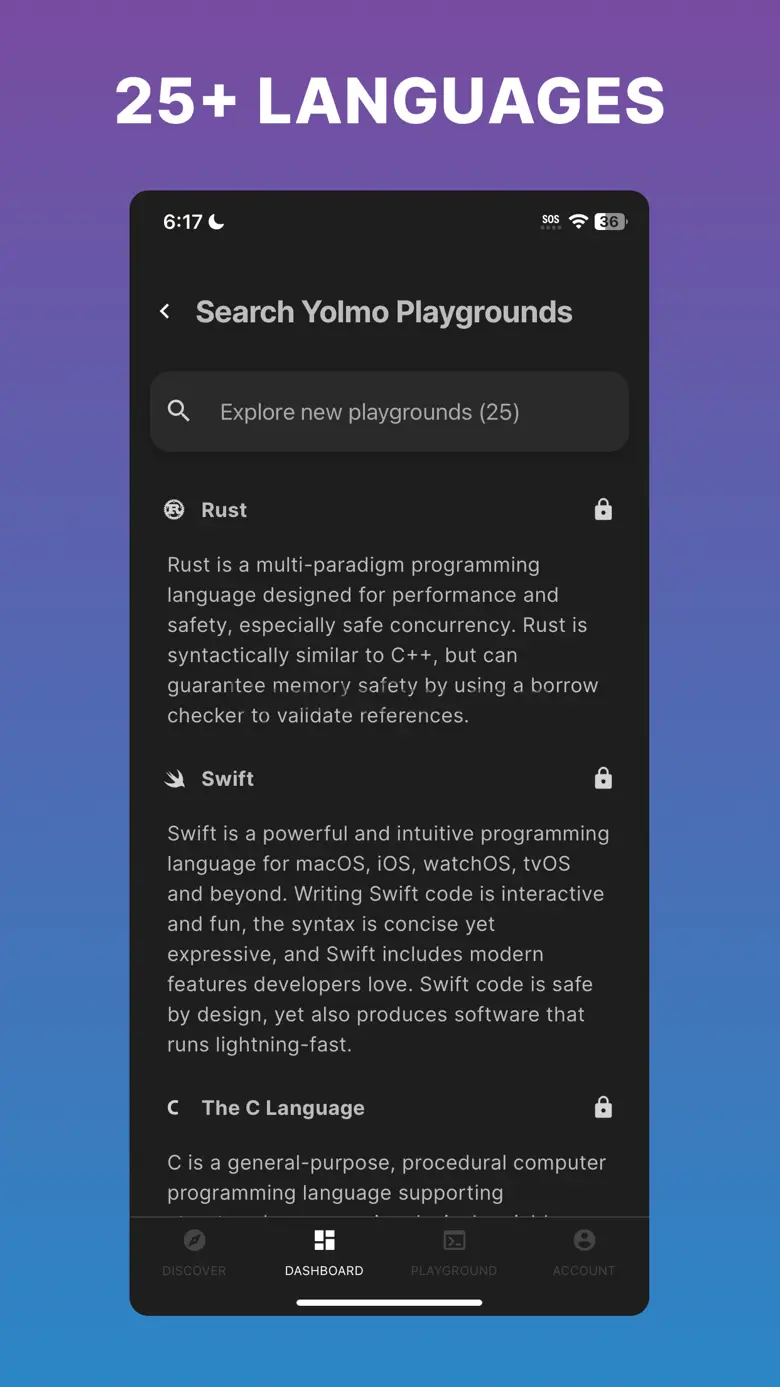The width and height of the screenshot is (780, 1387).
Task: Open the Rust playground entry
Action: pyautogui.click(x=224, y=510)
